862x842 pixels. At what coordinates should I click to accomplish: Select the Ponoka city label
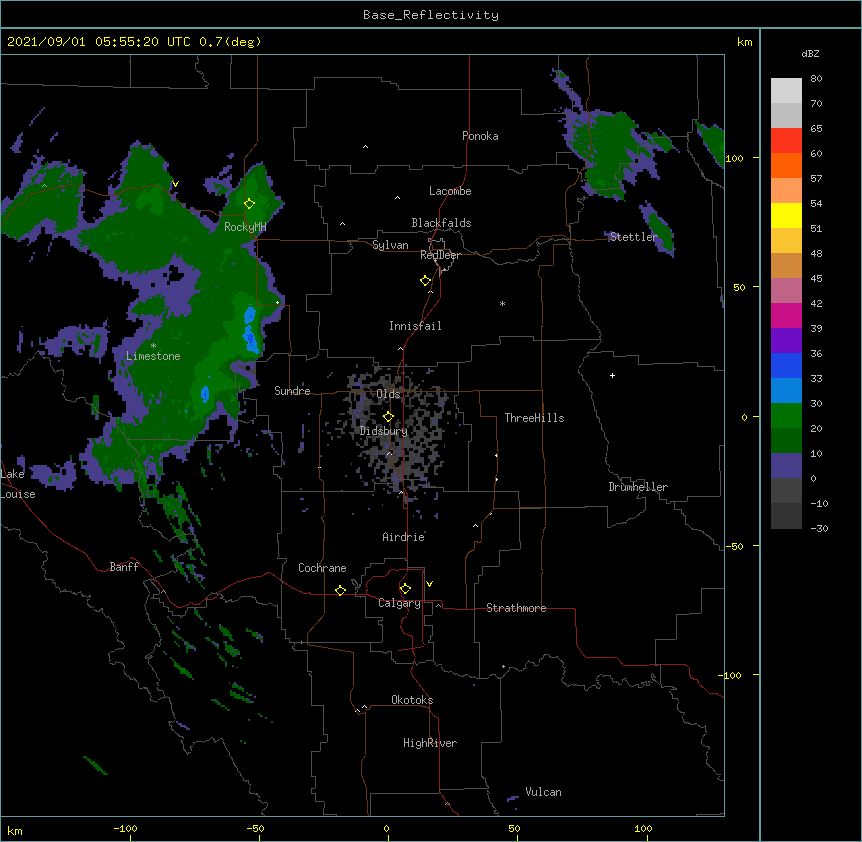coord(480,136)
